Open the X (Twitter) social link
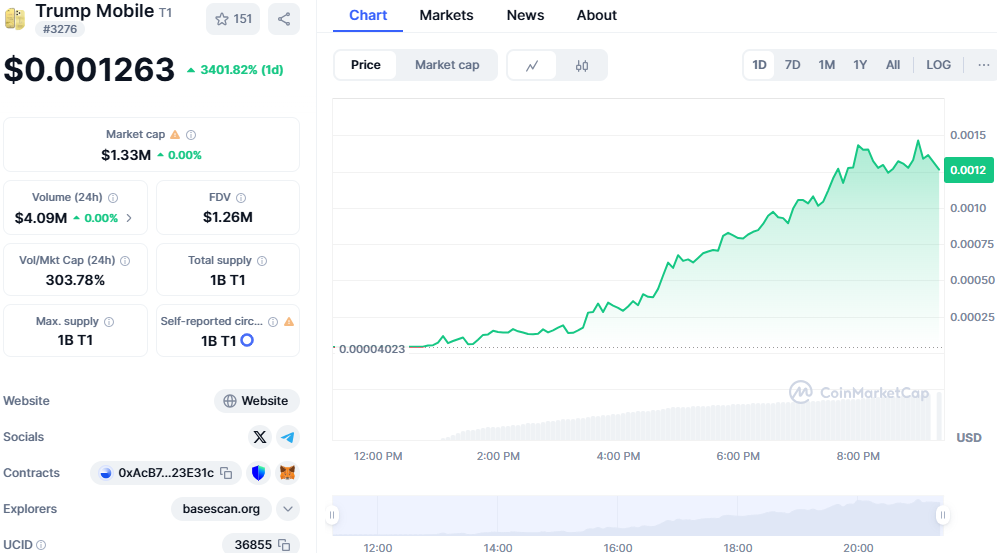Viewport: 997px width, 553px height. 259,437
